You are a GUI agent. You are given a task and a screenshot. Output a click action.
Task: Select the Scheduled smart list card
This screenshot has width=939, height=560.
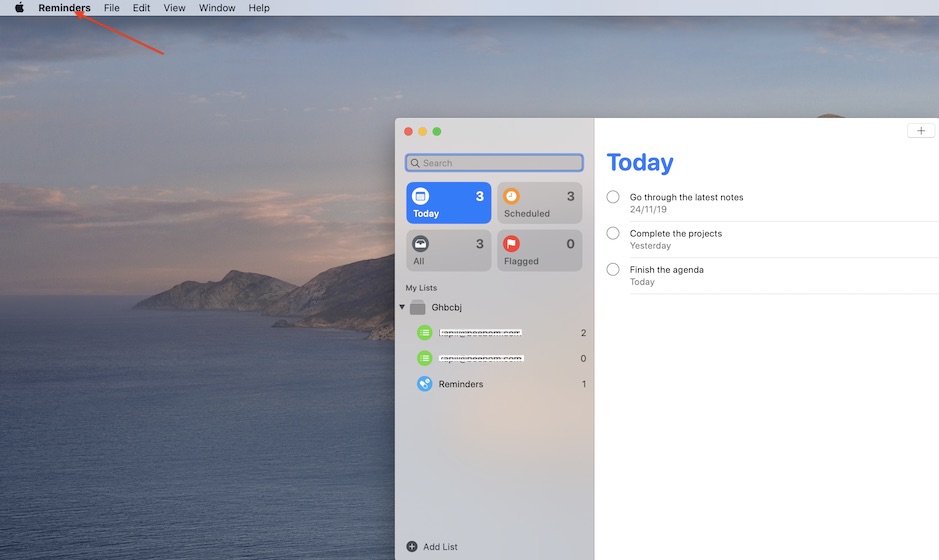click(540, 203)
